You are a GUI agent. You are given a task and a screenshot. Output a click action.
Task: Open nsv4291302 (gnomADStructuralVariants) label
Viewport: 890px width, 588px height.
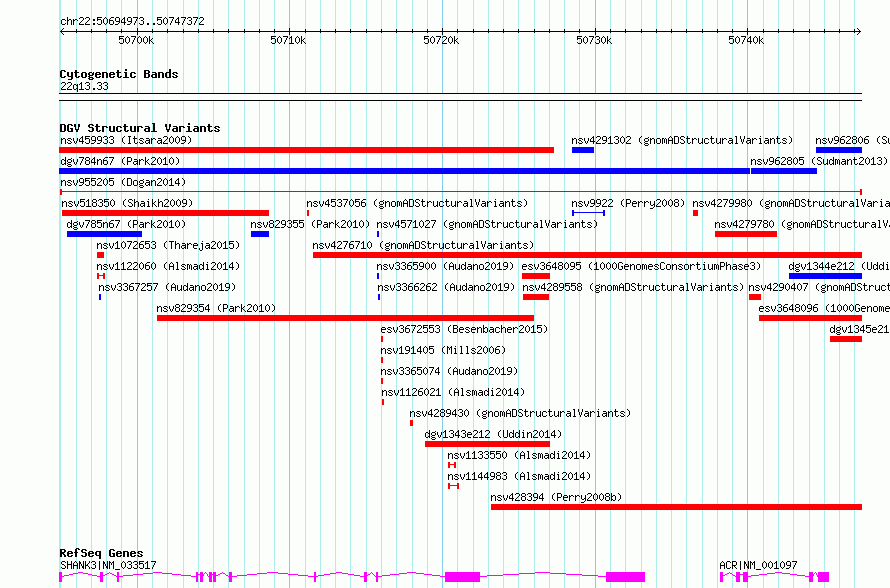[x=682, y=140]
